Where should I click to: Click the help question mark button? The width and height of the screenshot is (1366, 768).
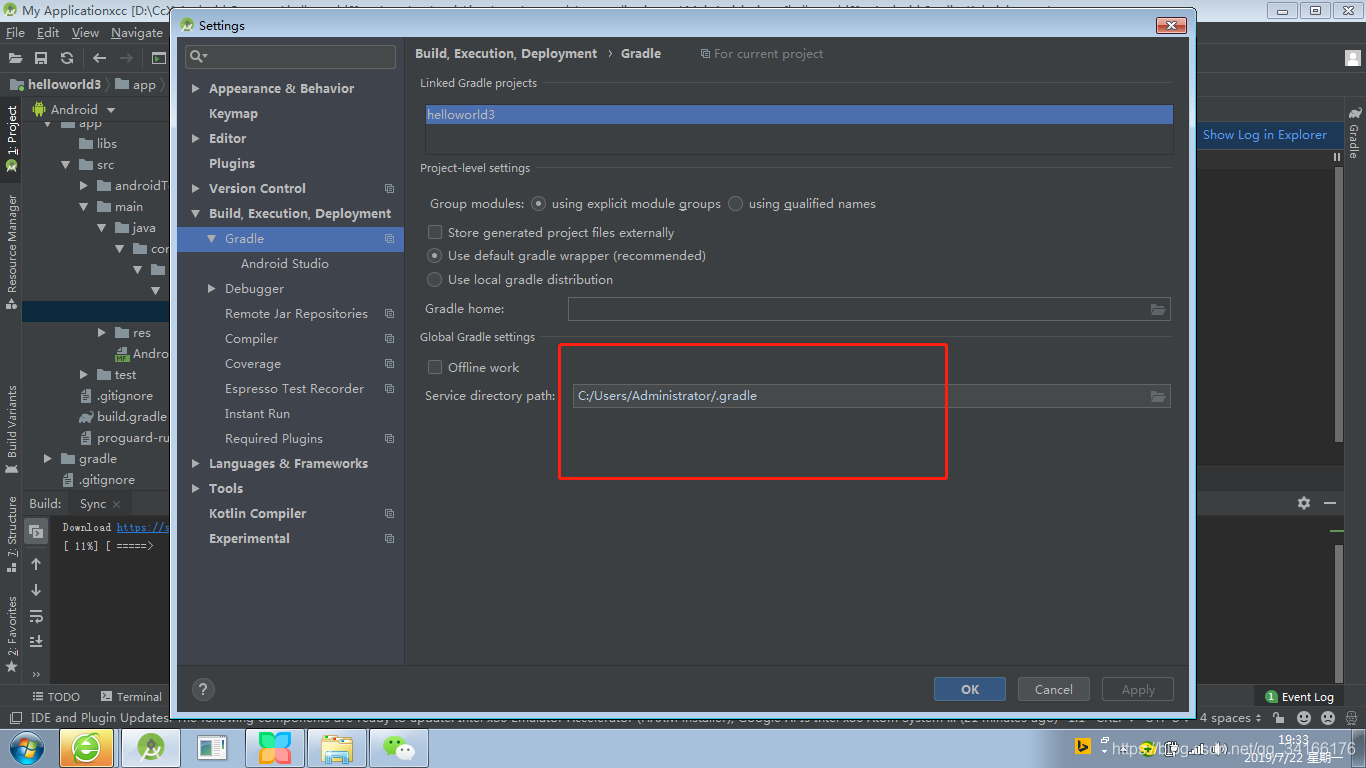203,689
